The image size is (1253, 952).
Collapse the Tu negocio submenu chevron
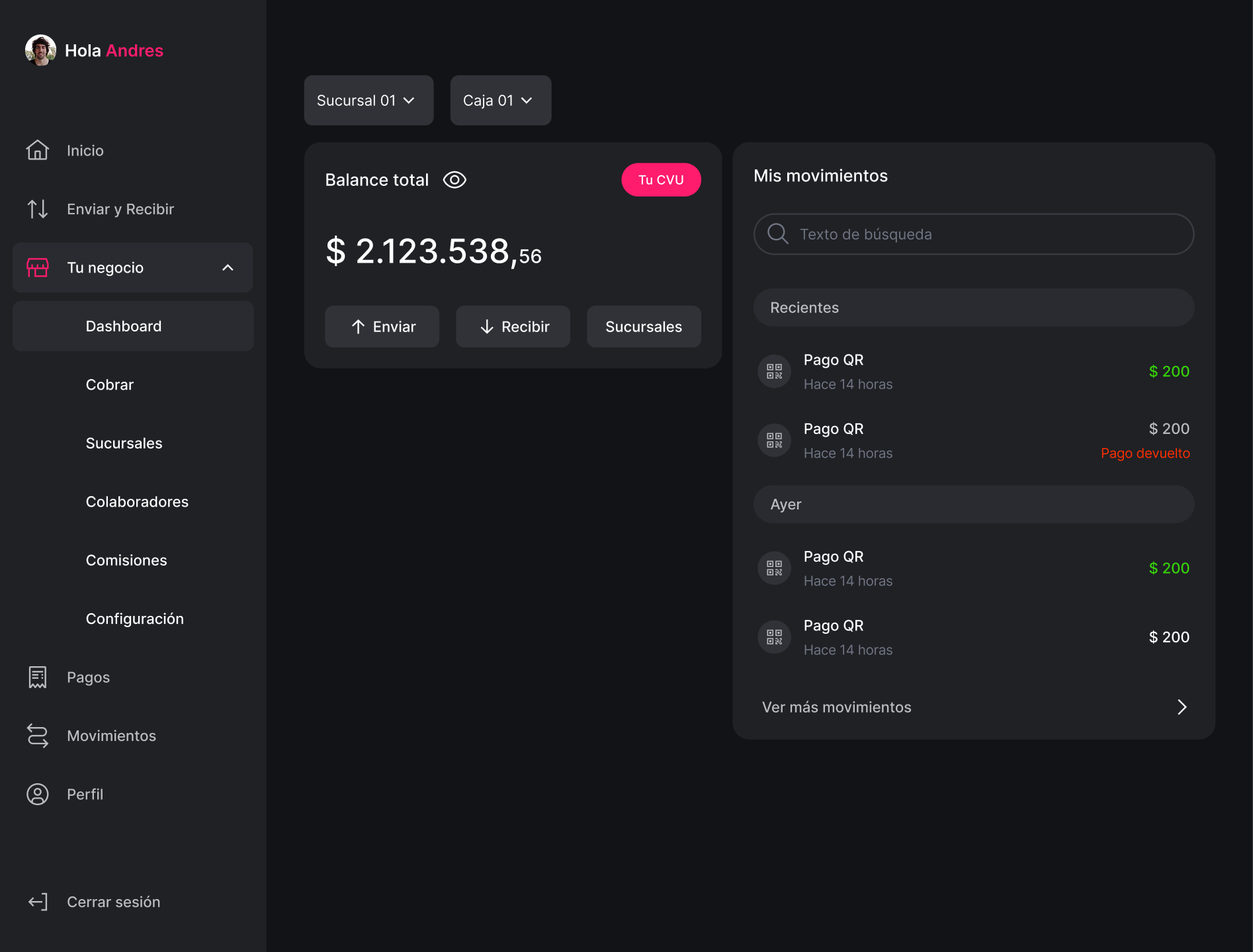tap(228, 267)
